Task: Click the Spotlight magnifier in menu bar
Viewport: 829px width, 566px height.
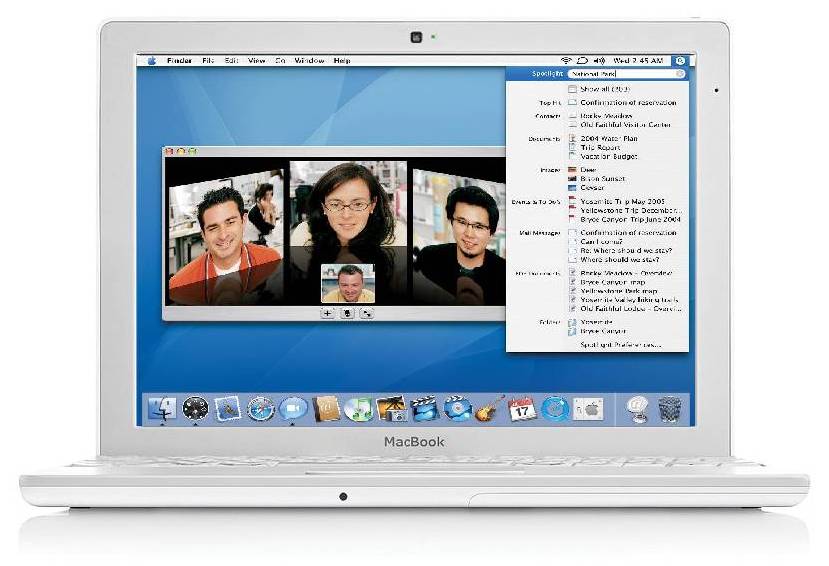Action: coord(680,61)
